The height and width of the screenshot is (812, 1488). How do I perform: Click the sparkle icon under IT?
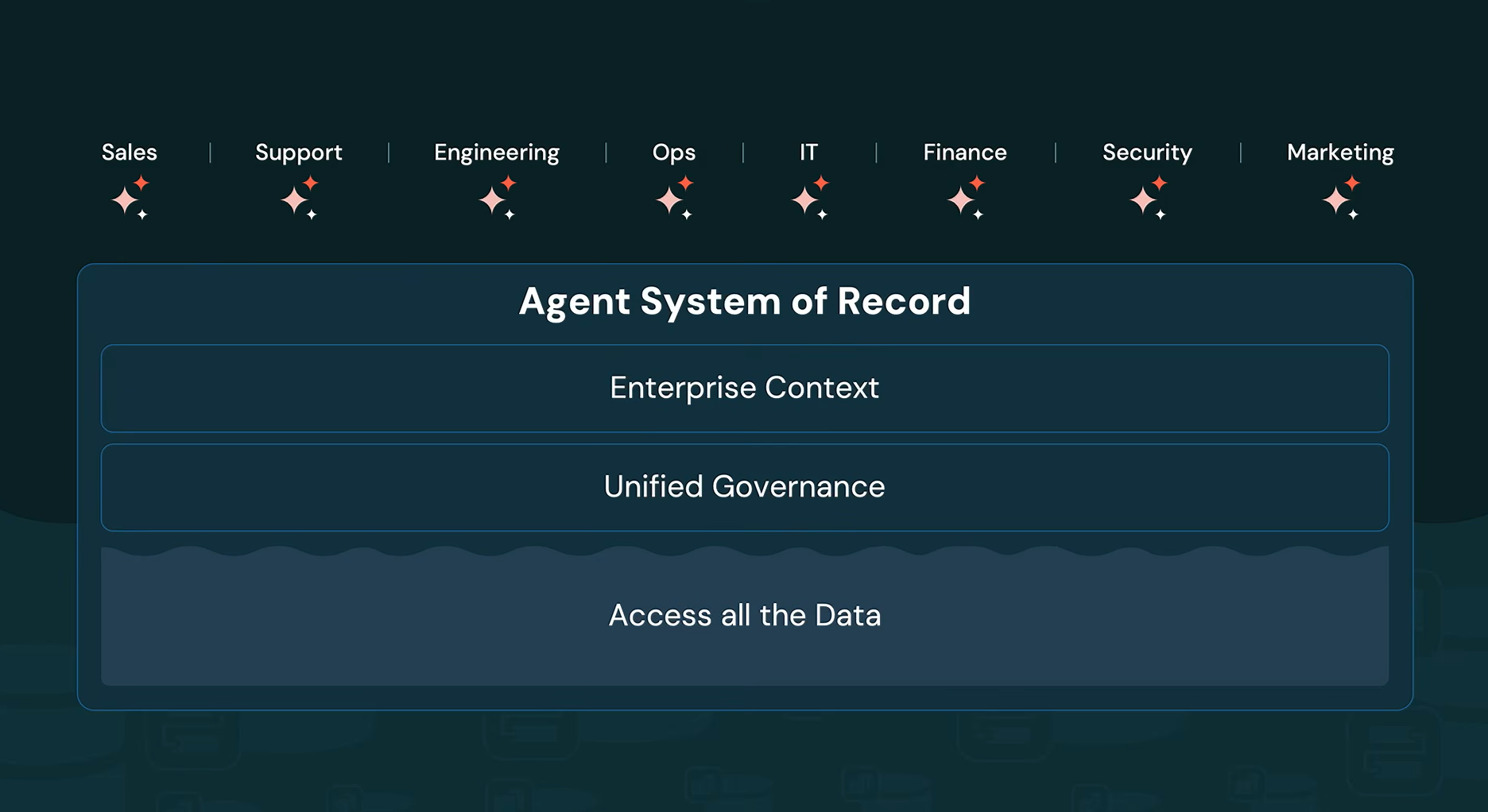811,198
